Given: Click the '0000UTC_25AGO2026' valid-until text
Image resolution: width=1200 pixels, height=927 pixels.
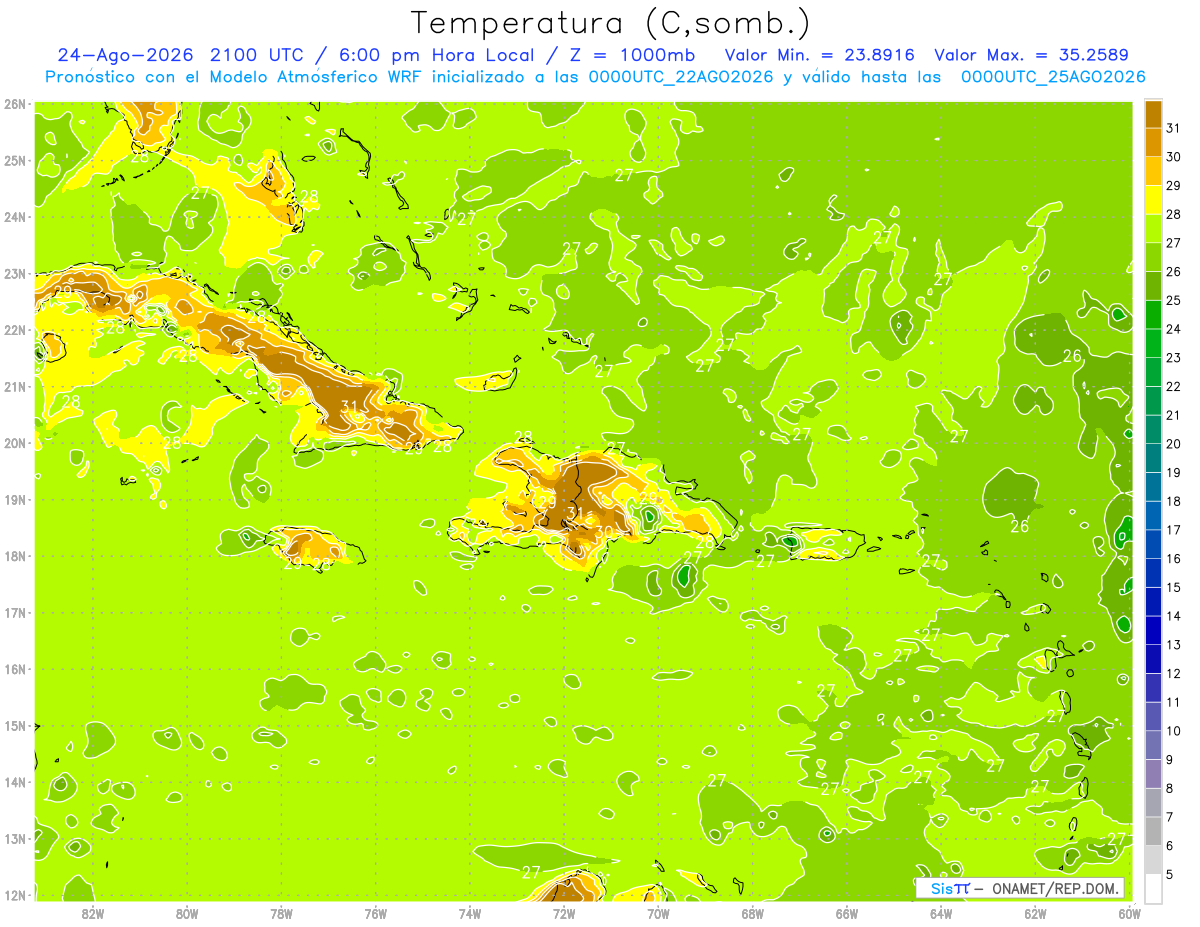Looking at the screenshot, I should click(x=1053, y=76).
